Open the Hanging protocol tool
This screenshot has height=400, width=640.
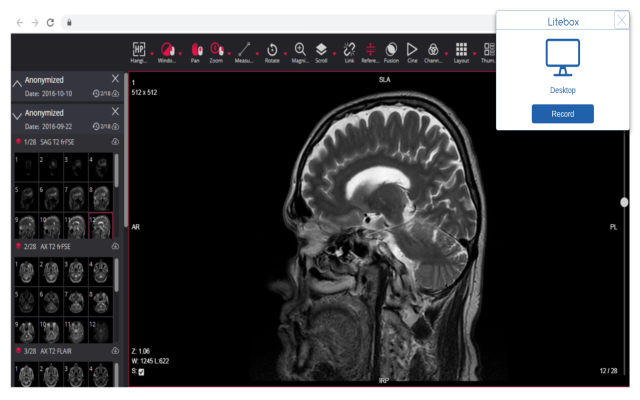(138, 50)
